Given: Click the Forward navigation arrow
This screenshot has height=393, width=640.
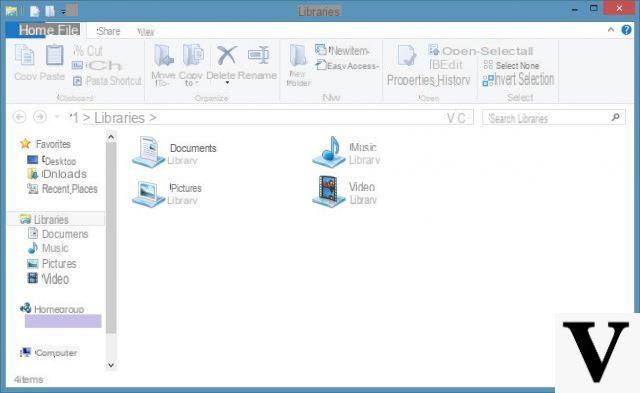Looking at the screenshot, I should (40, 118).
